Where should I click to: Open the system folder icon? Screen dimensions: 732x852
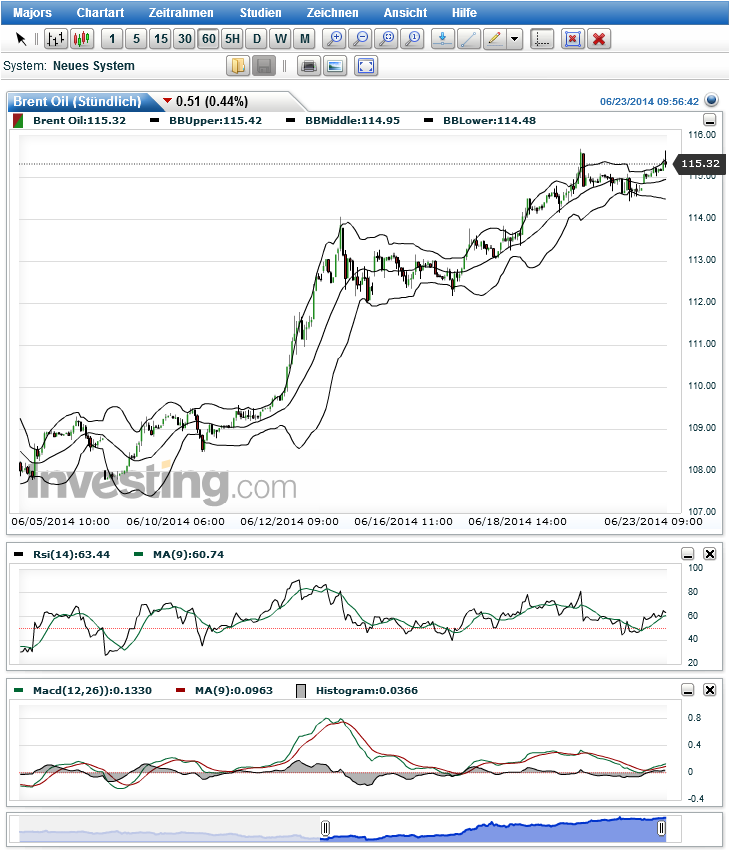pos(238,66)
